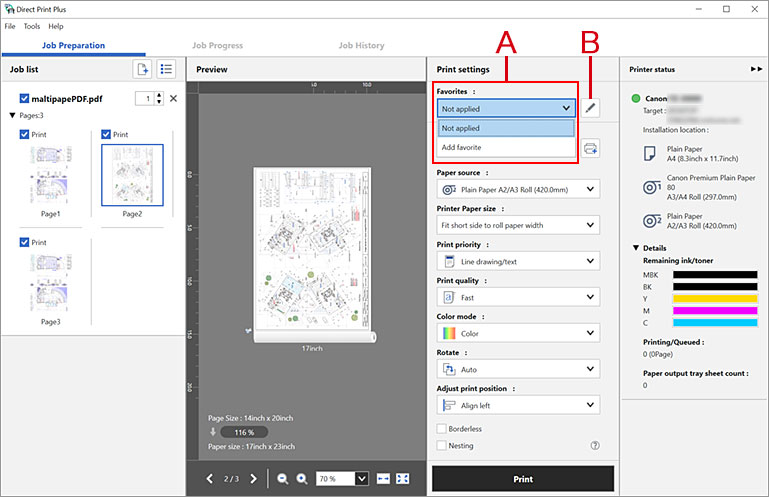Image resolution: width=769 pixels, height=497 pixels.
Task: Open the Tools menu
Action: tap(32, 26)
